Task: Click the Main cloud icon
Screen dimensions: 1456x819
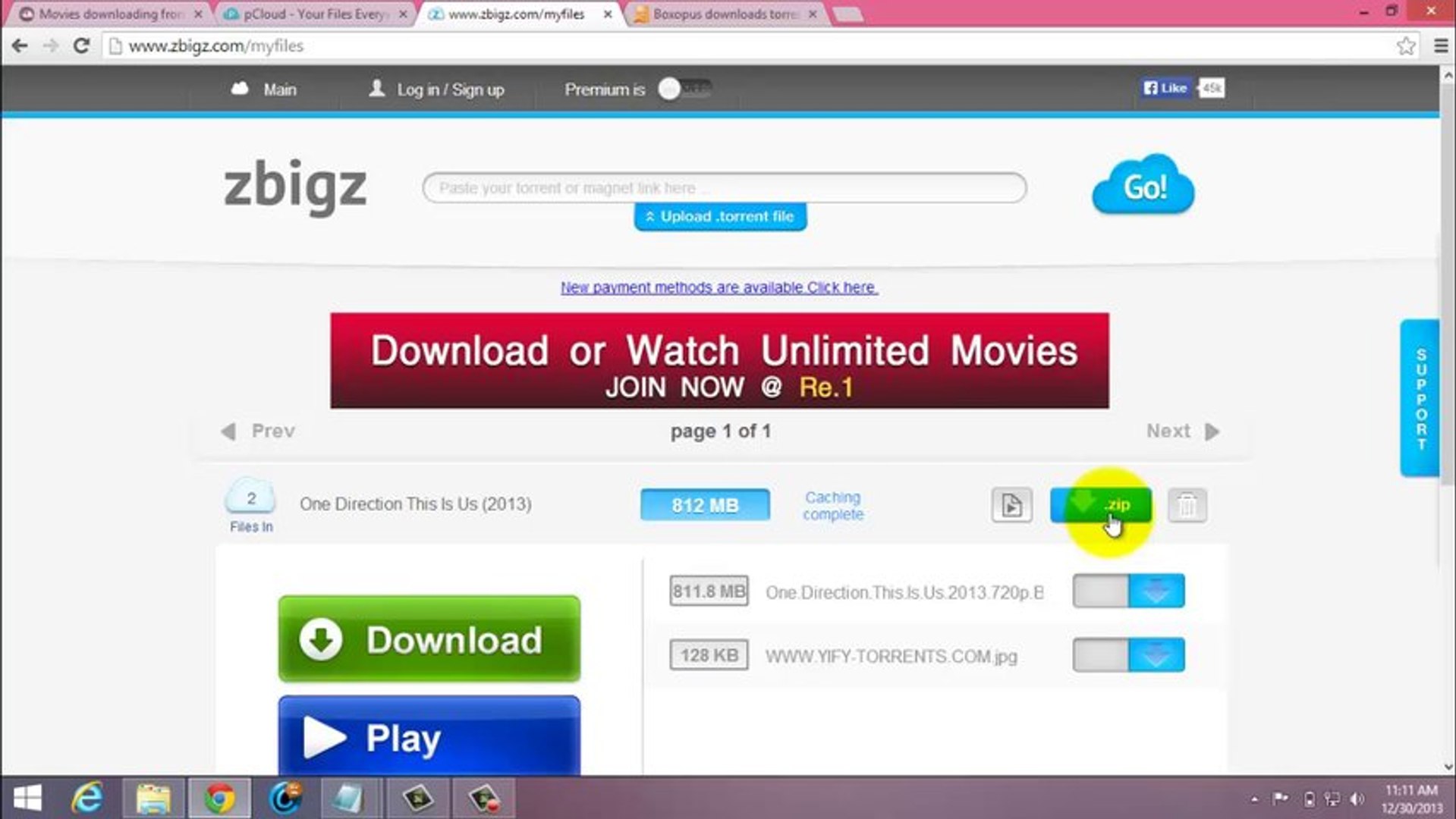Action: click(x=240, y=89)
